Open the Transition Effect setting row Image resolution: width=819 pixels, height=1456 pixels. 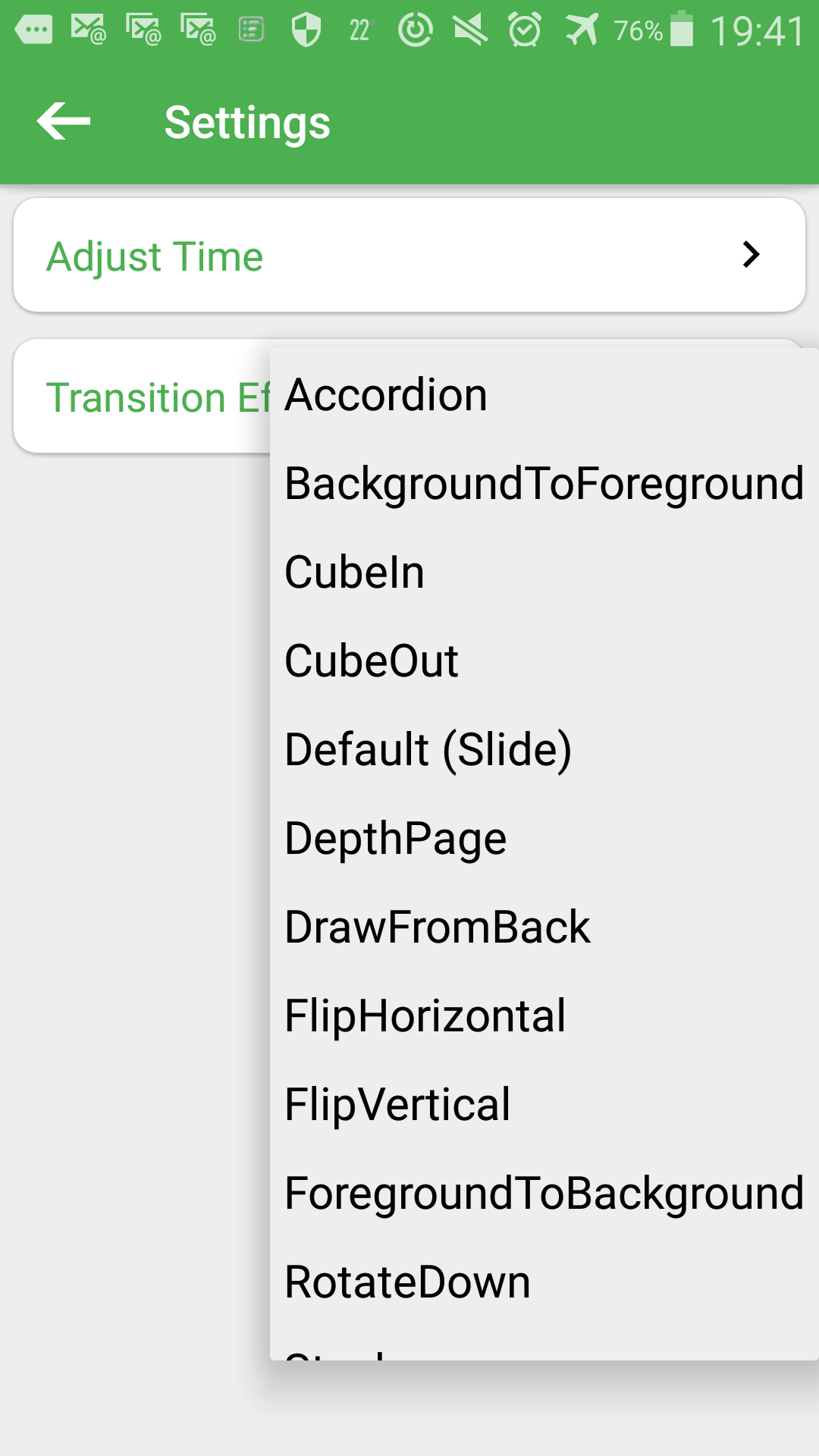tap(143, 396)
